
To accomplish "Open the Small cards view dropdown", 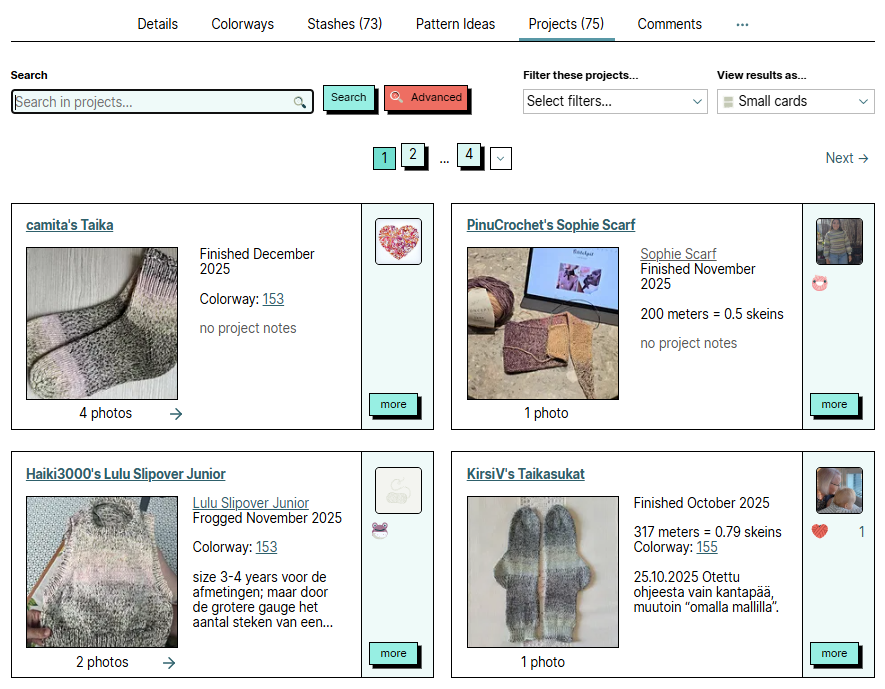I will pos(795,101).
